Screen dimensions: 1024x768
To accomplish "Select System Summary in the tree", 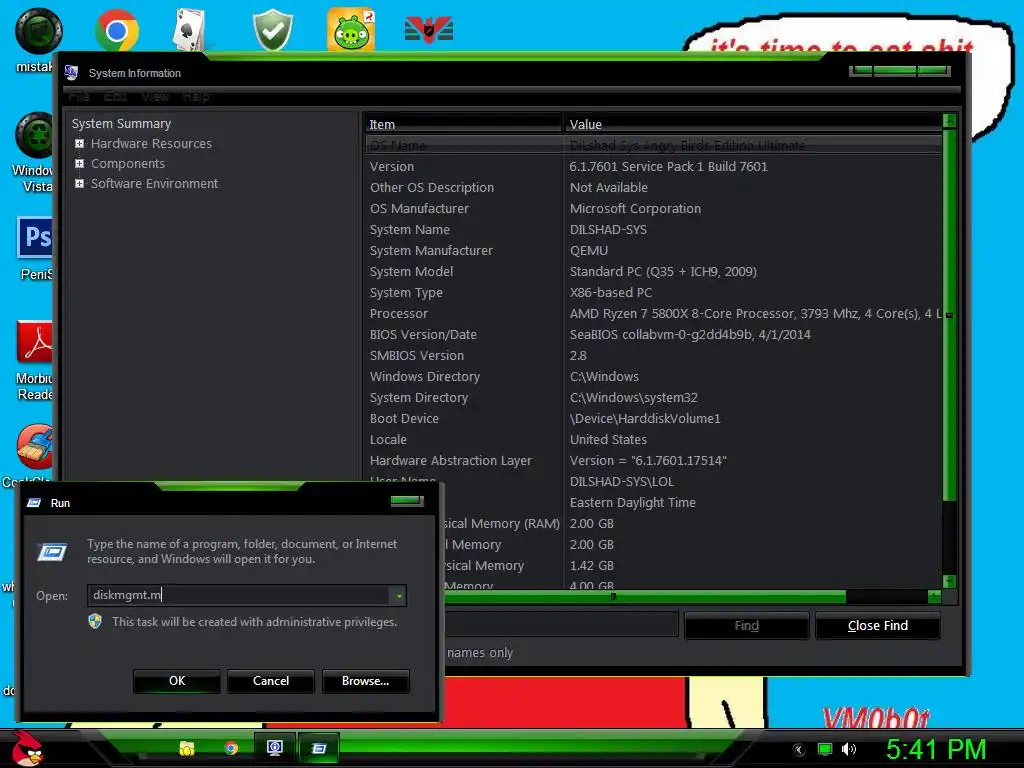I will (121, 123).
